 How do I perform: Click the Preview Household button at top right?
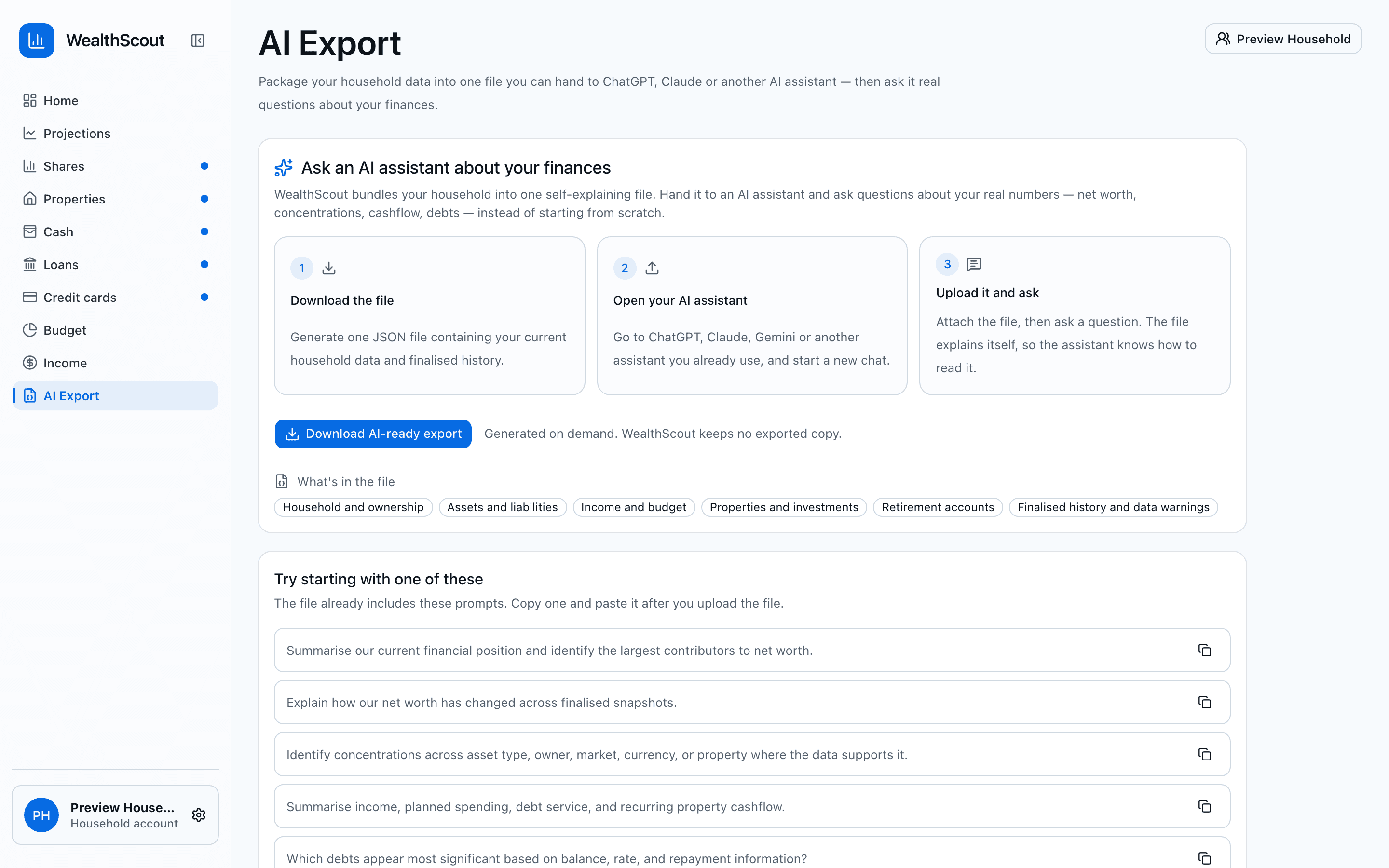click(1283, 39)
